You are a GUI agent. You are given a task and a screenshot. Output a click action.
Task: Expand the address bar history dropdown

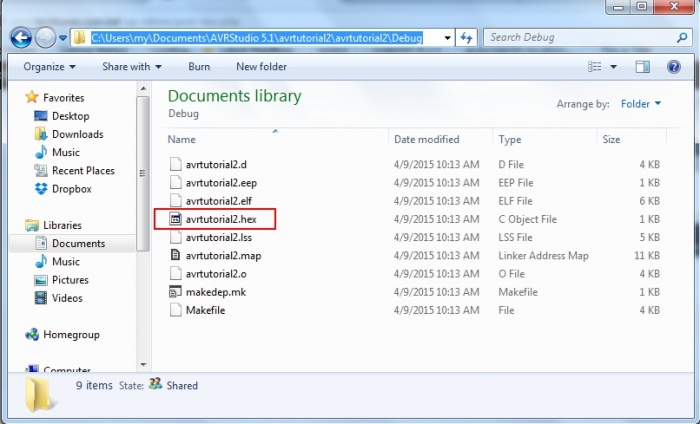[x=447, y=38]
